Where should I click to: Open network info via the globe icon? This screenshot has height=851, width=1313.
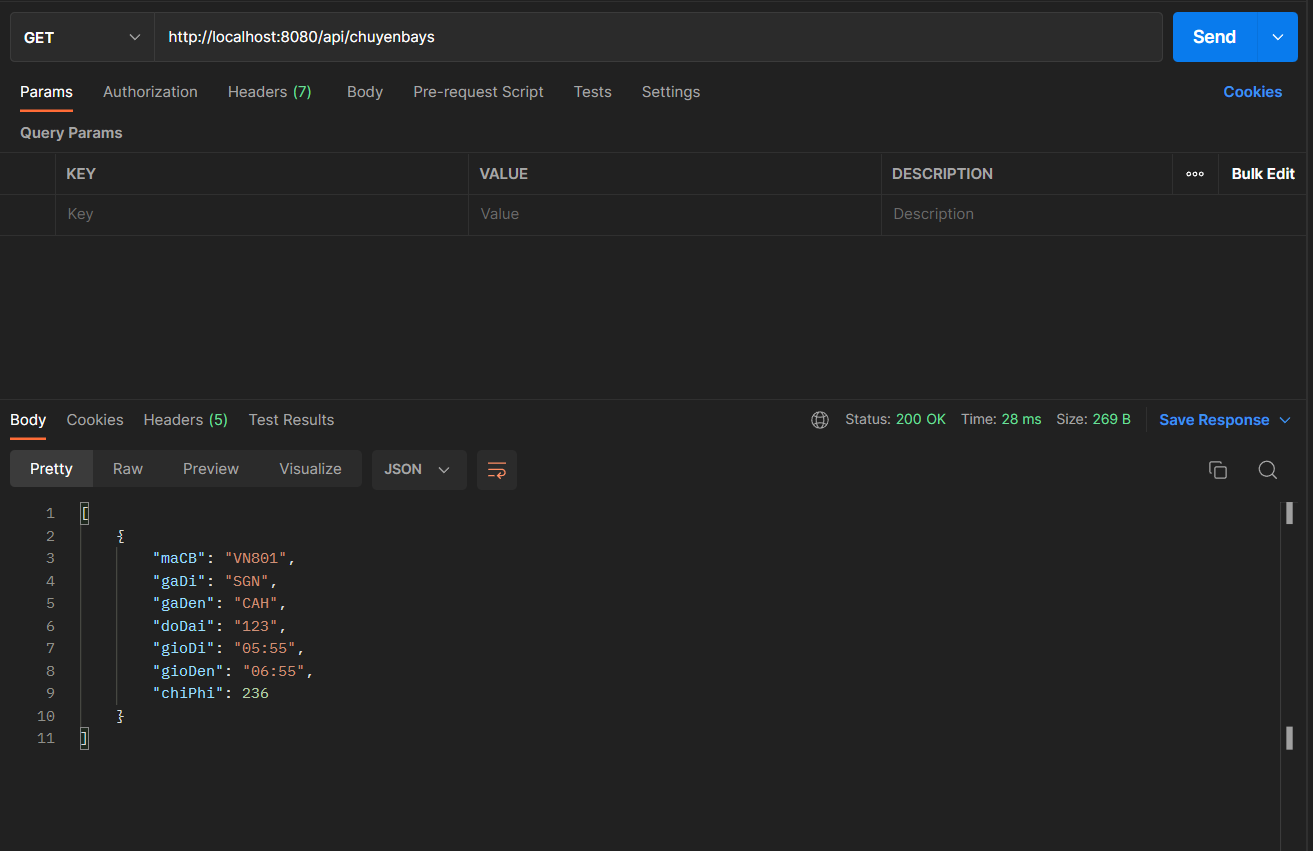tap(820, 420)
